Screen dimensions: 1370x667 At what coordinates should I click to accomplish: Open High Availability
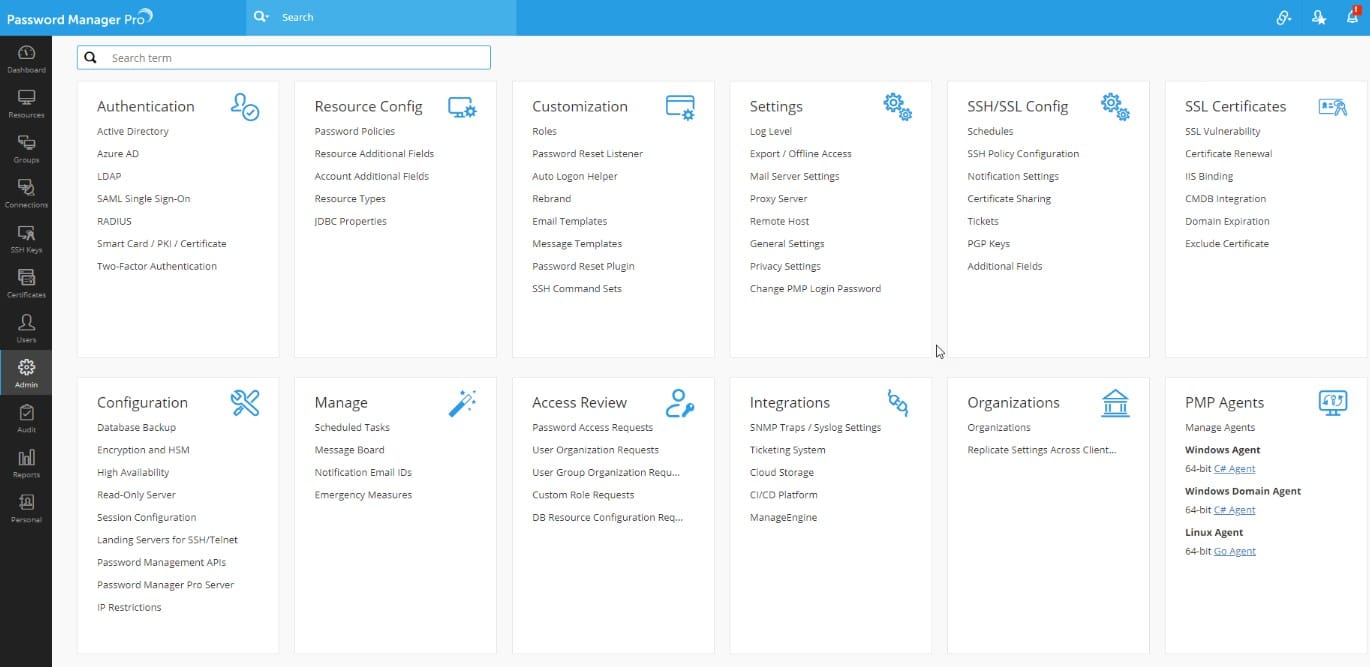point(133,473)
